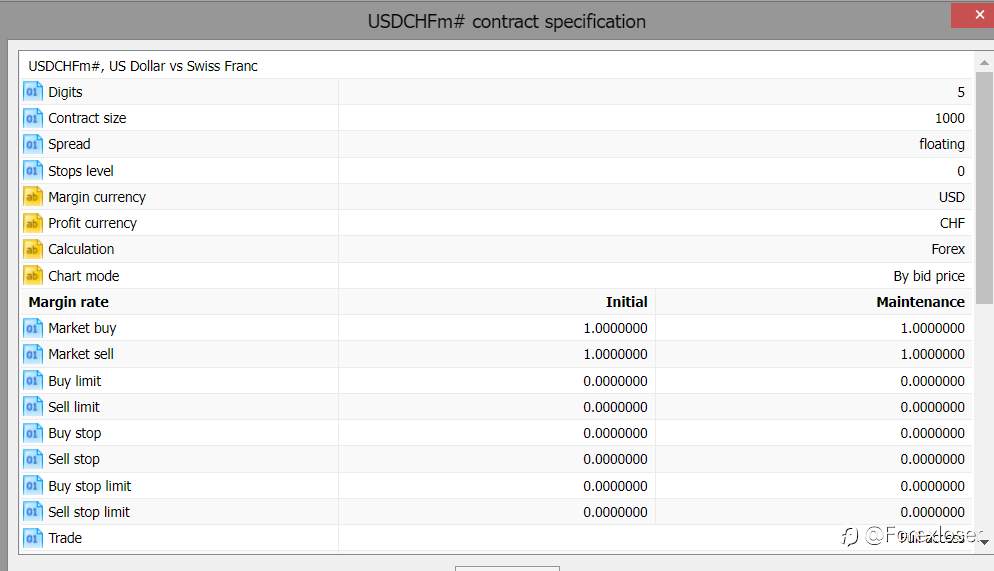Click the Trade row icon

[33, 538]
